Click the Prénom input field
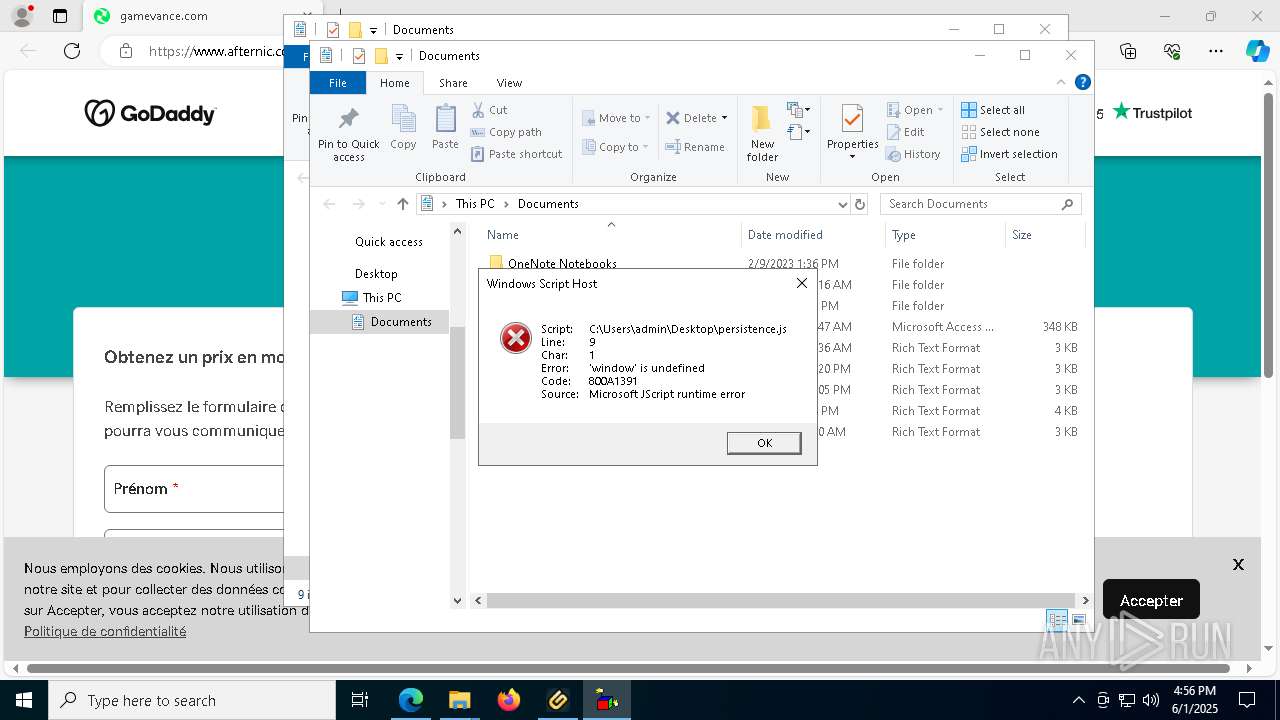 click(x=194, y=489)
